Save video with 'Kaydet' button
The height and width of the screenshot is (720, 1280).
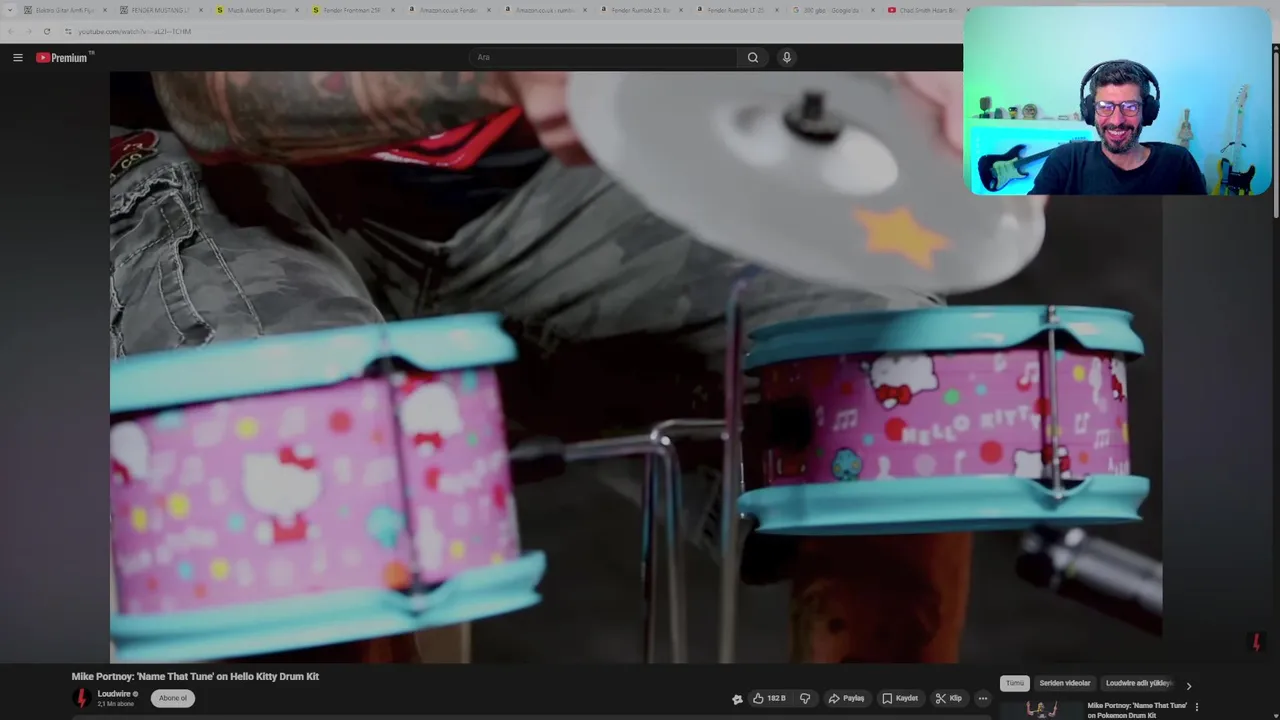(x=901, y=698)
